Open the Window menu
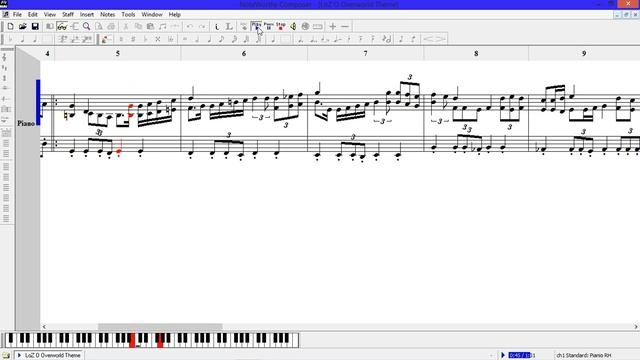 [x=152, y=14]
